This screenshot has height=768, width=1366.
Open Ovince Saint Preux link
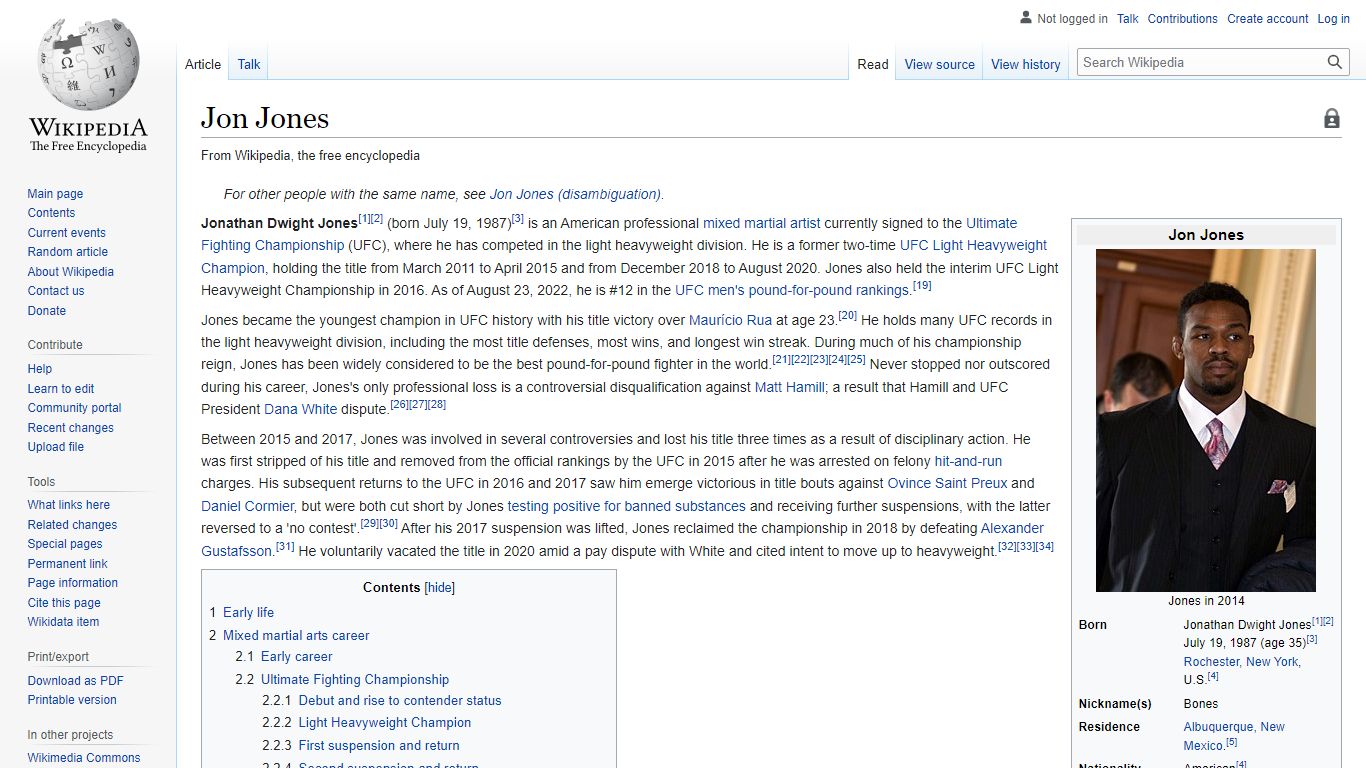[x=947, y=483]
